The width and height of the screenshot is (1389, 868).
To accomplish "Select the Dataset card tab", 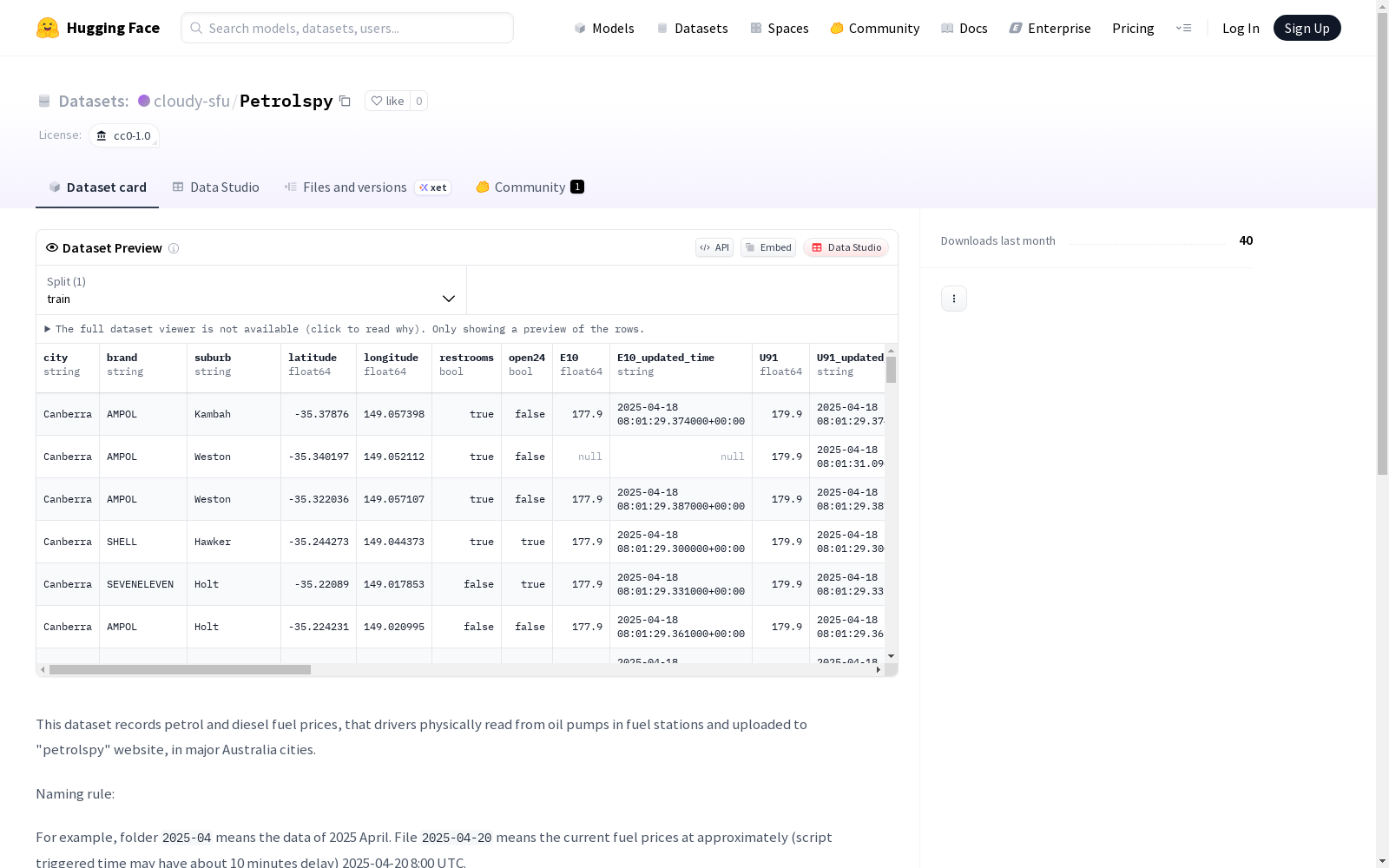I will tap(97, 187).
